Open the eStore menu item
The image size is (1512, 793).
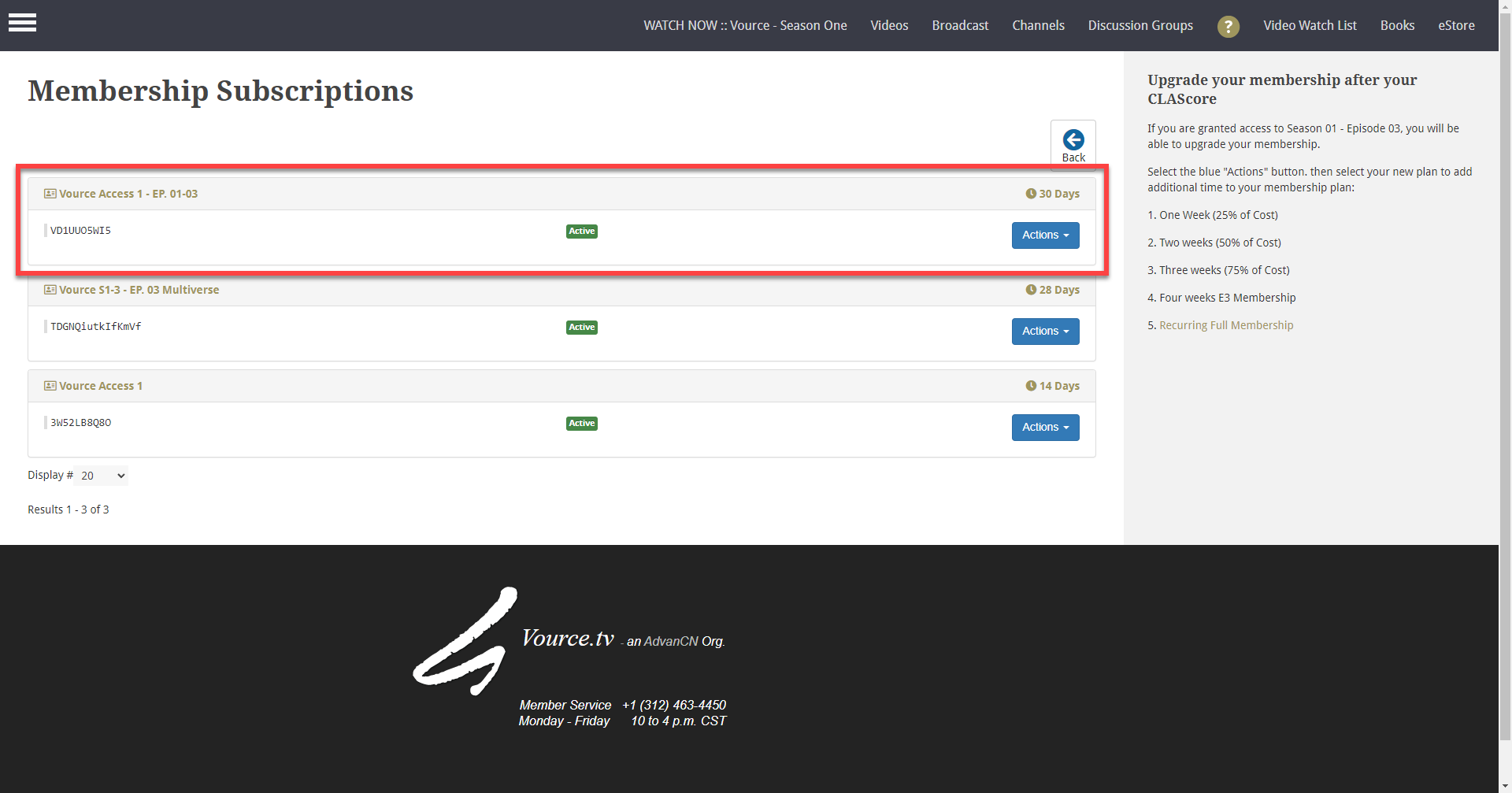1456,26
